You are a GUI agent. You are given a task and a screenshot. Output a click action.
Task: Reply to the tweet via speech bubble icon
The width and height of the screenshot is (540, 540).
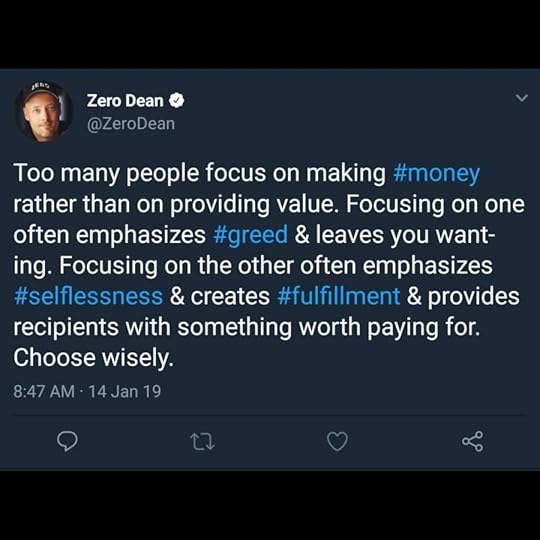coord(67,441)
